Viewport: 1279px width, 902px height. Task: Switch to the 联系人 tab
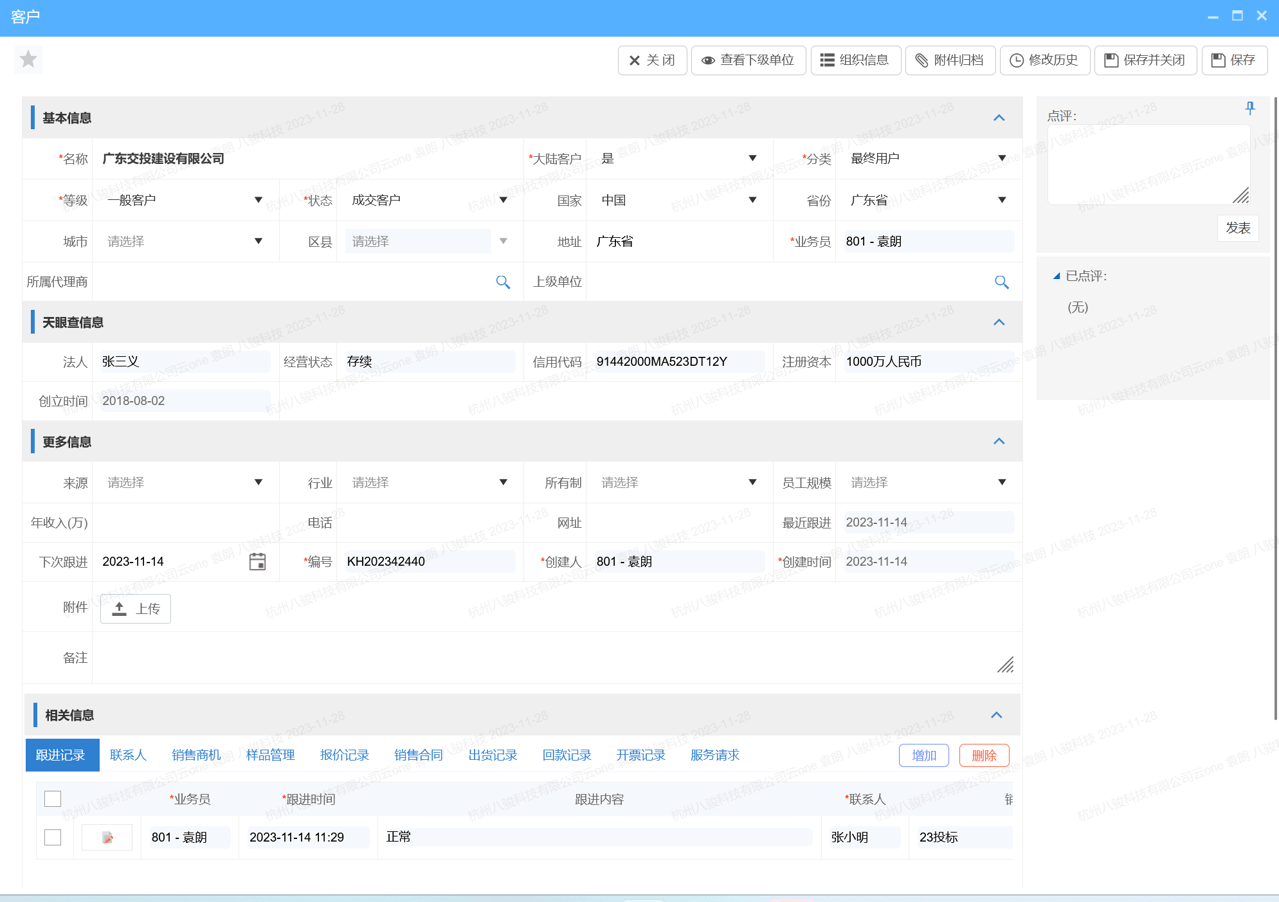[x=127, y=755]
